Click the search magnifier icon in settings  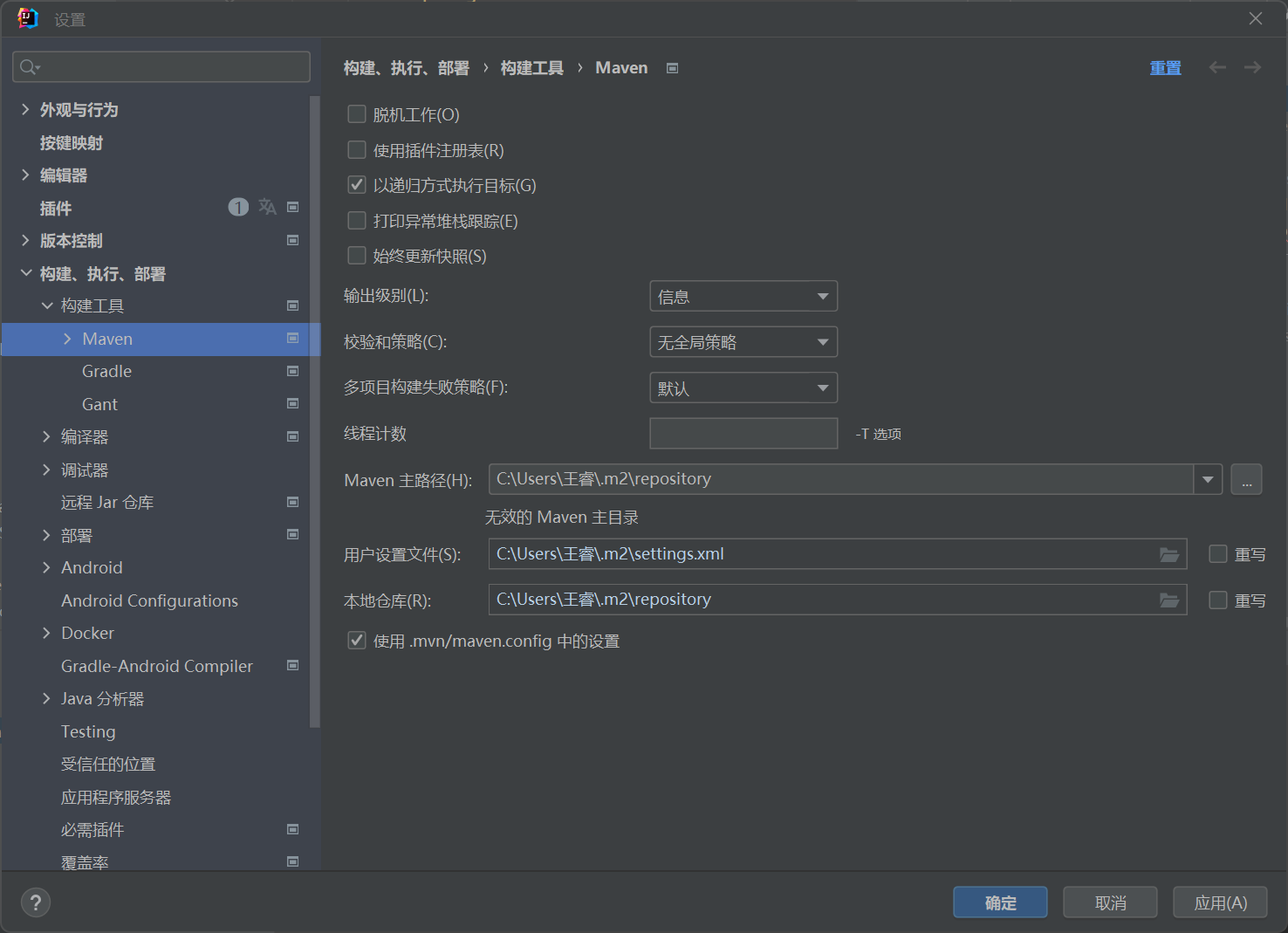coord(29,67)
